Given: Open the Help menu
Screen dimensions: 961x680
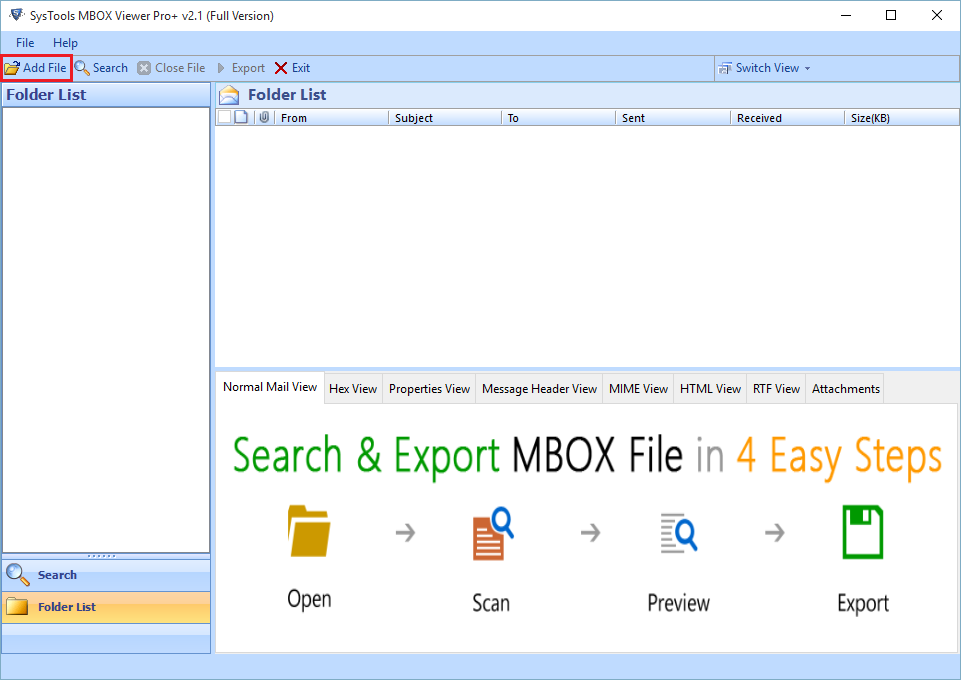Looking at the screenshot, I should 65,43.
